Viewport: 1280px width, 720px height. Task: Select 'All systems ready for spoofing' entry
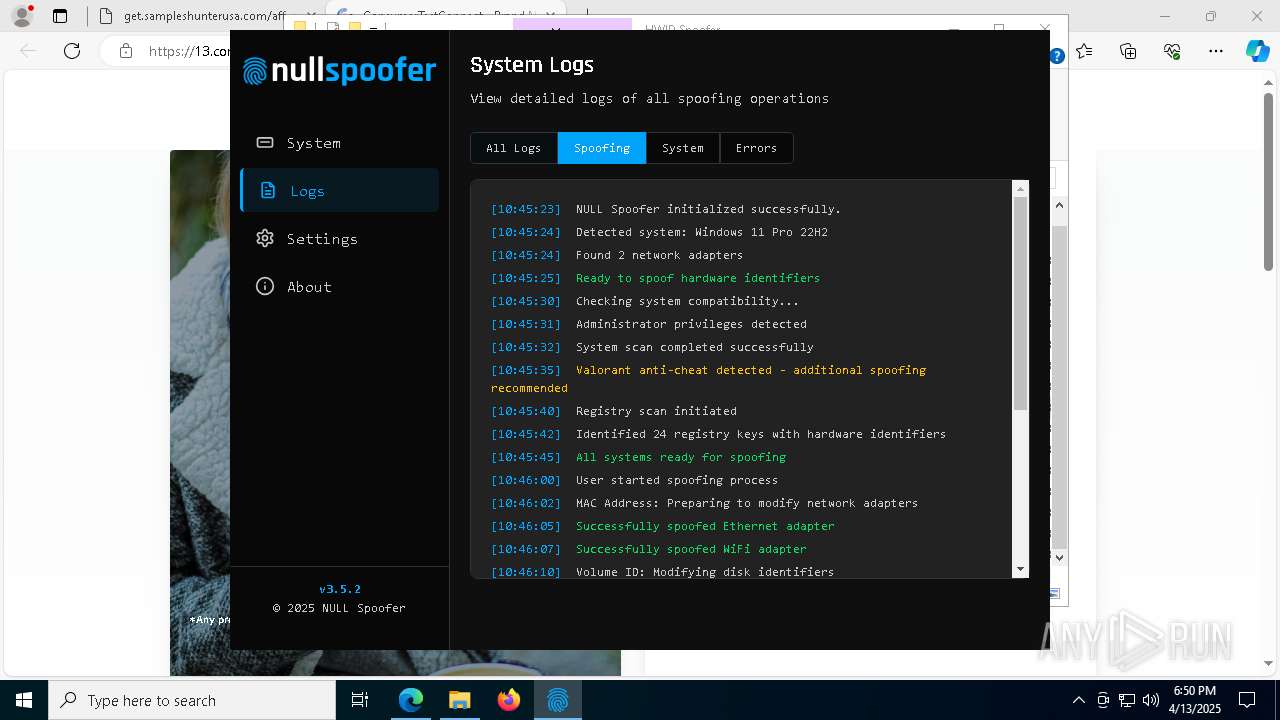click(x=681, y=457)
